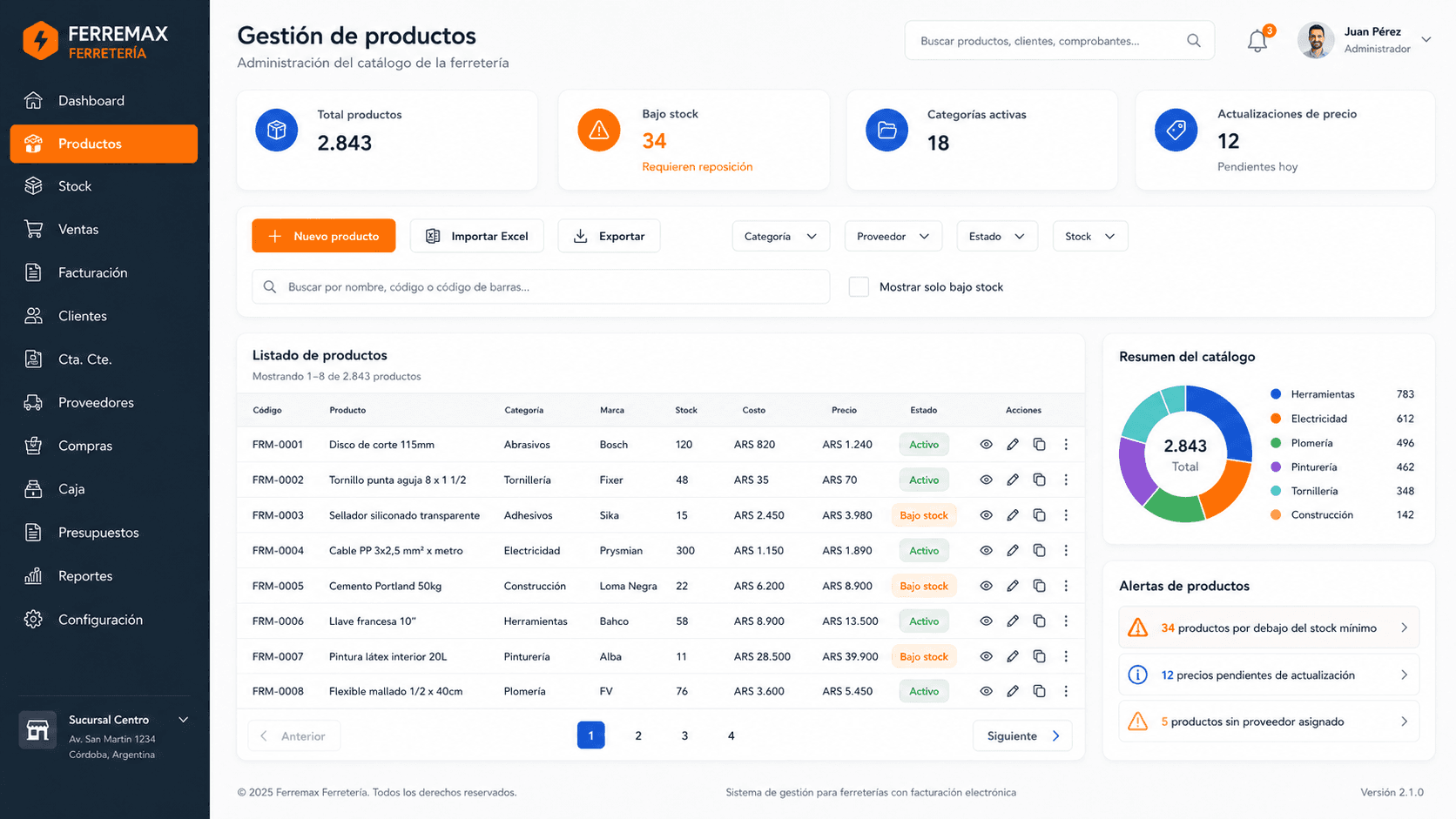This screenshot has height=819, width=1456.
Task: Open kebab menu for FRM-0008
Action: click(1066, 691)
